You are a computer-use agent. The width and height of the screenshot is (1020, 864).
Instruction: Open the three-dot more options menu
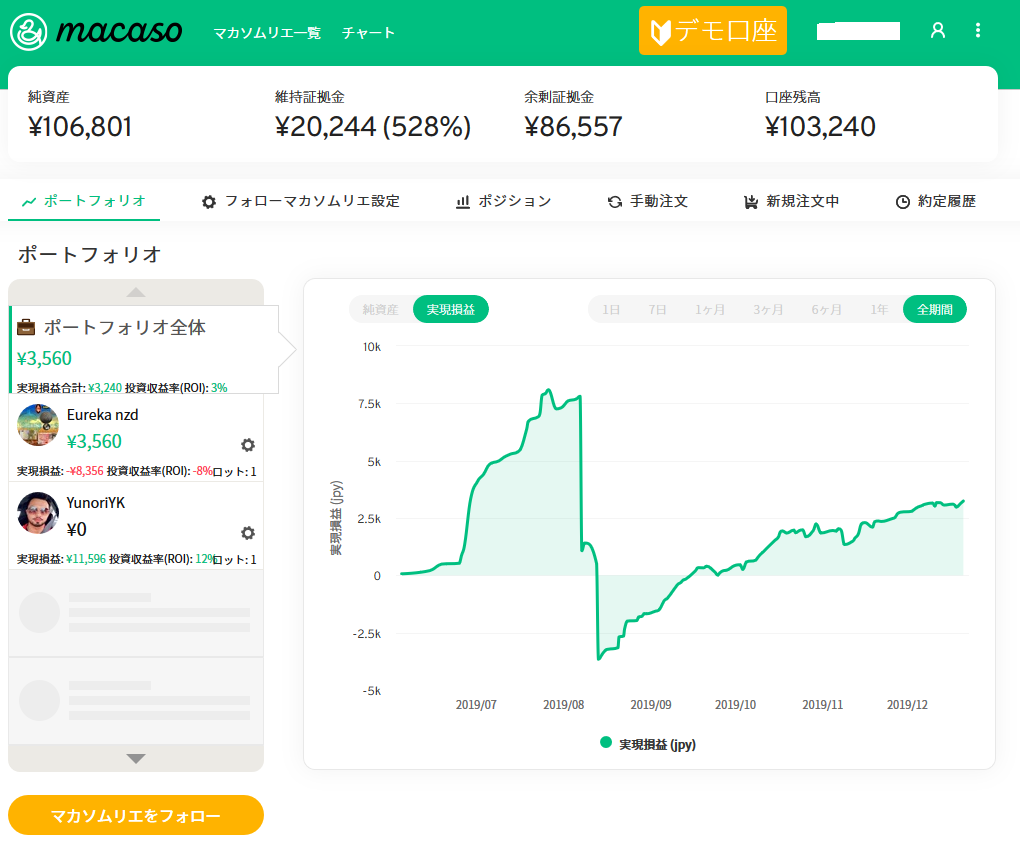tap(978, 31)
